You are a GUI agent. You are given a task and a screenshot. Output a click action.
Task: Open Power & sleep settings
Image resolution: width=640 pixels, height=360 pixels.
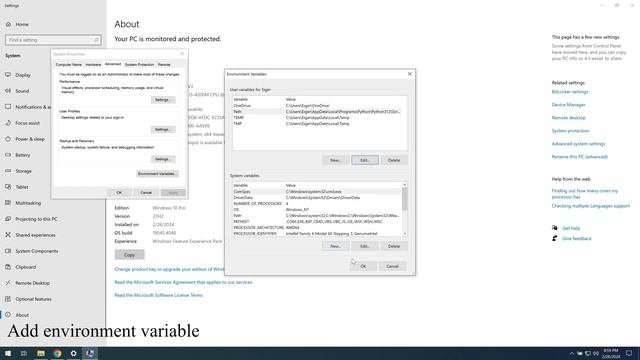[x=30, y=139]
